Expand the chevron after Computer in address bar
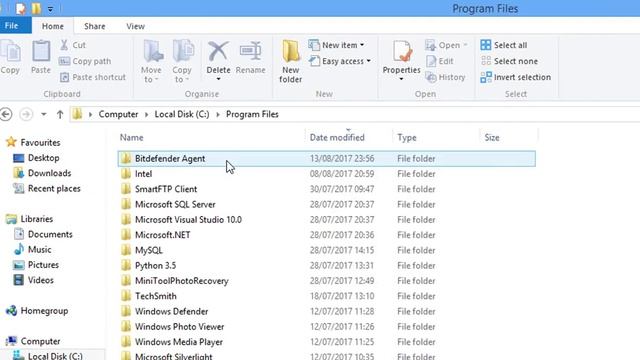 click(x=147, y=114)
